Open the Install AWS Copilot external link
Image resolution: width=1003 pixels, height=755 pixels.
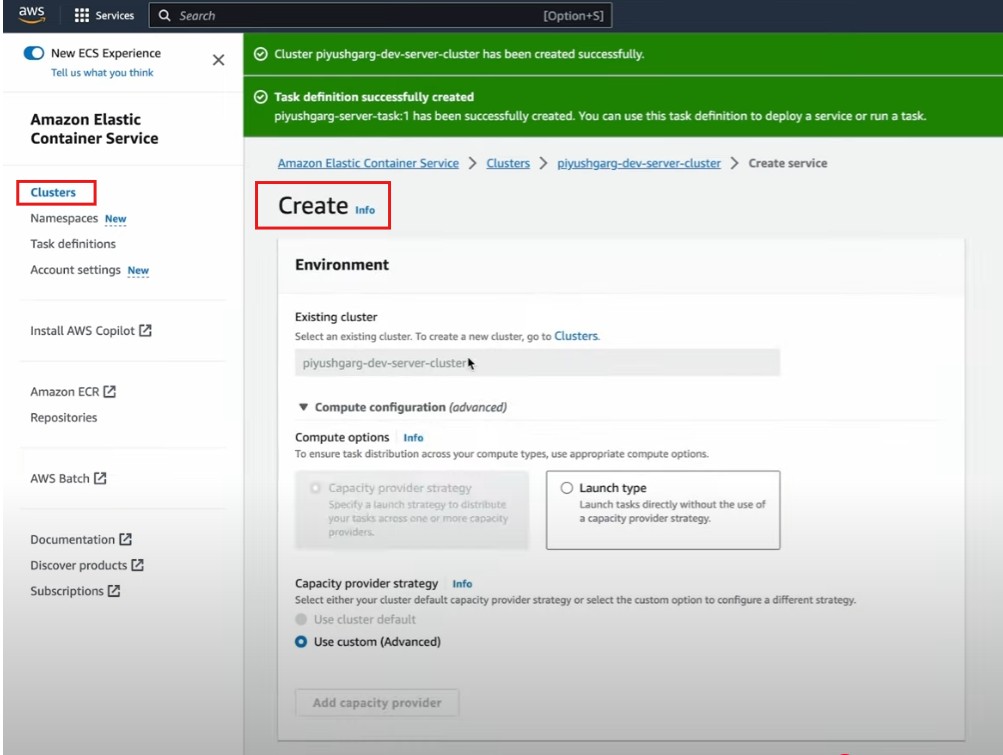(x=90, y=331)
